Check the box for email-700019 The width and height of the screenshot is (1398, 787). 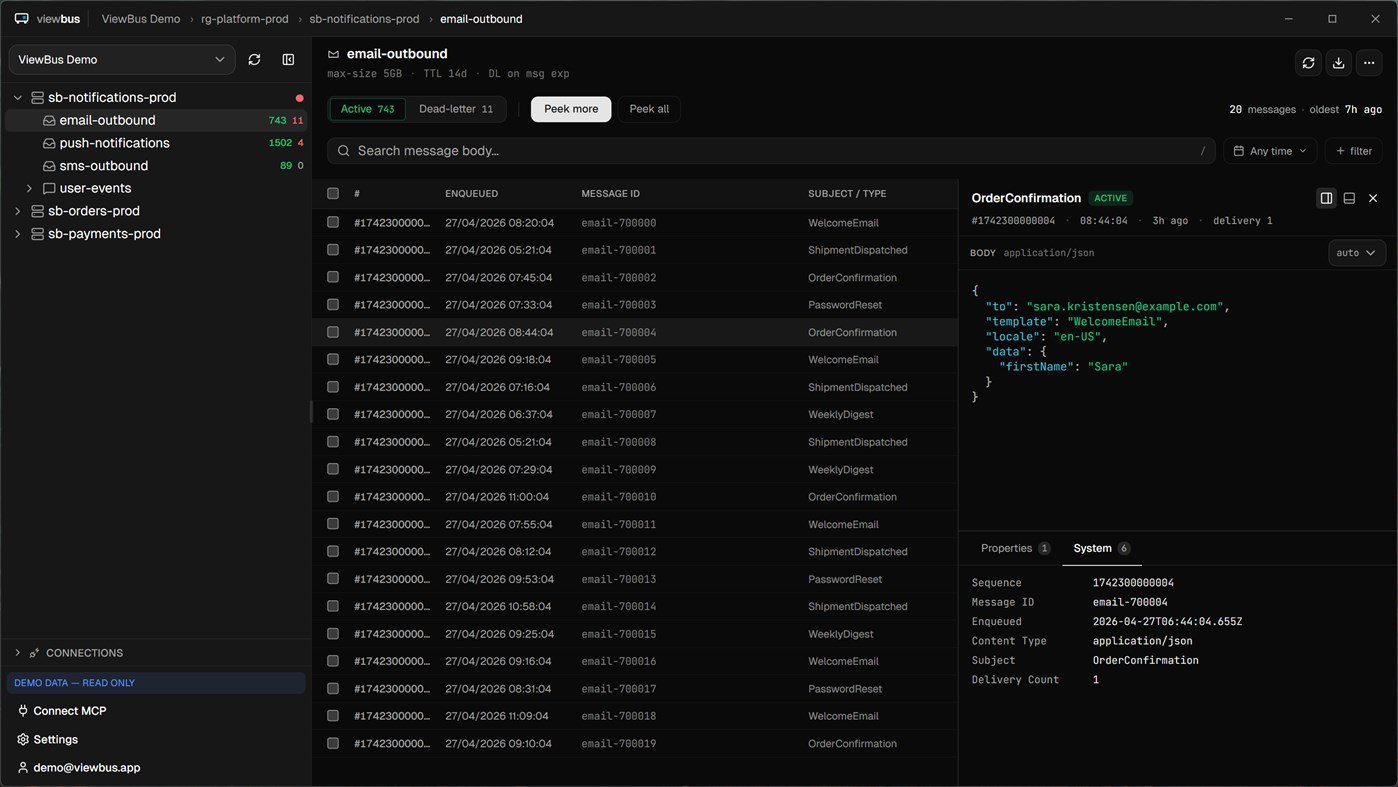tap(333, 743)
